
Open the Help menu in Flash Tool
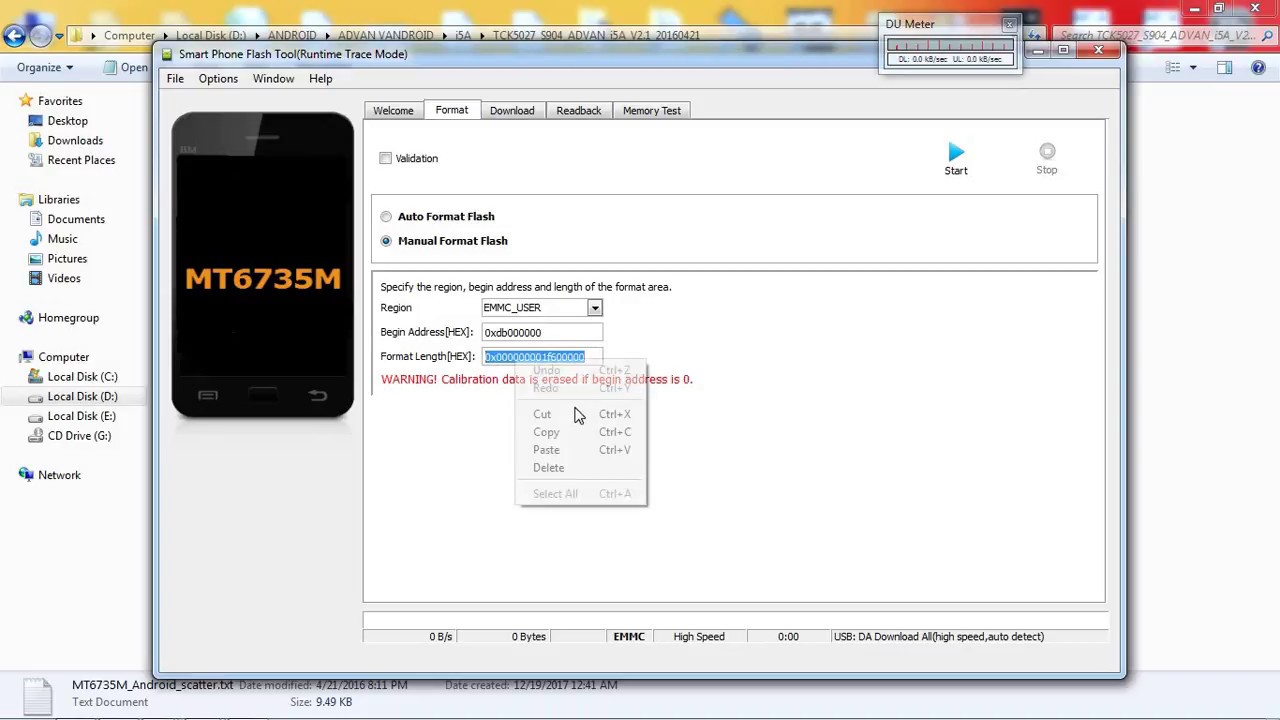321,79
